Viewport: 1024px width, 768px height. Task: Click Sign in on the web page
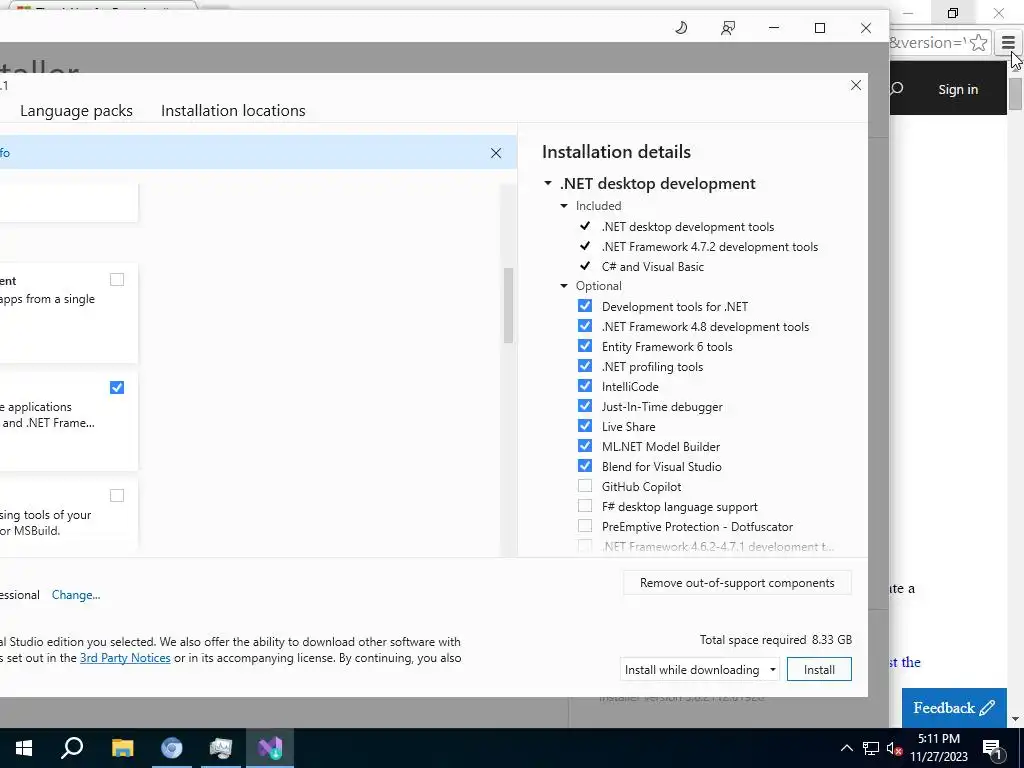tap(958, 89)
